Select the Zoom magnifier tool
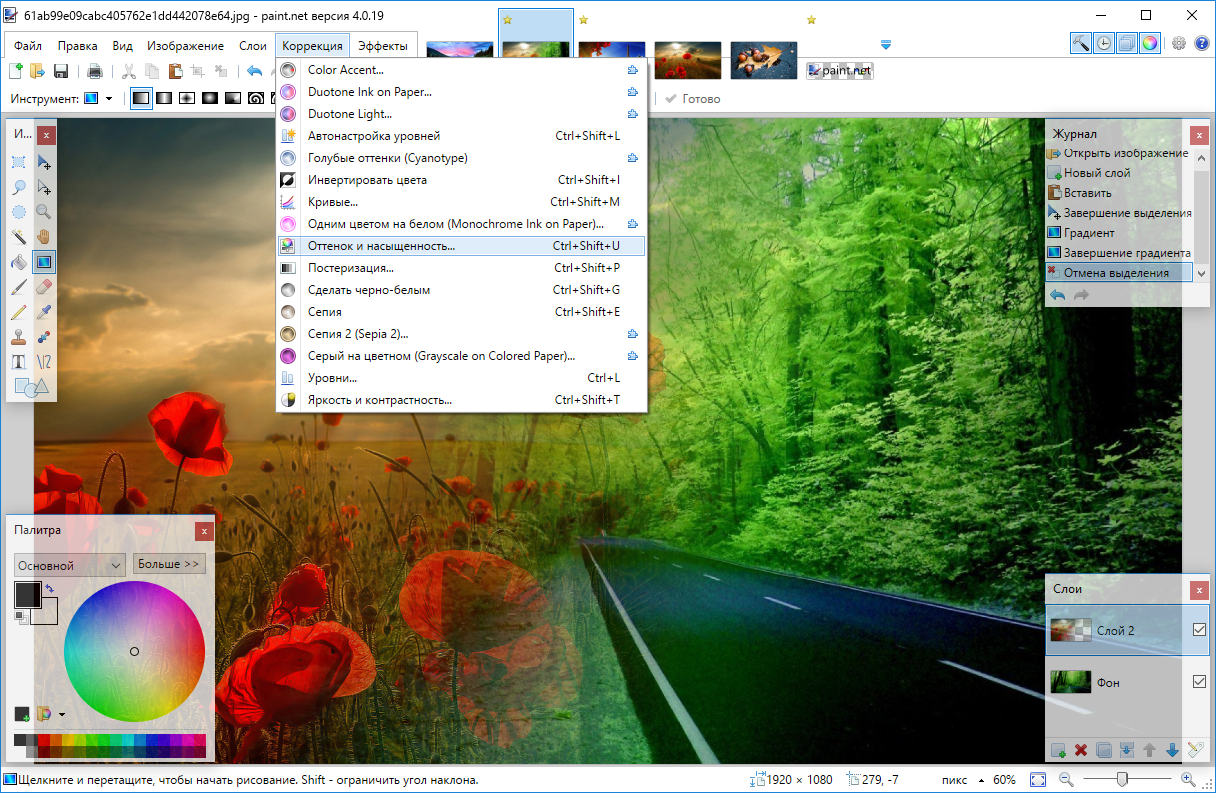 pos(44,212)
